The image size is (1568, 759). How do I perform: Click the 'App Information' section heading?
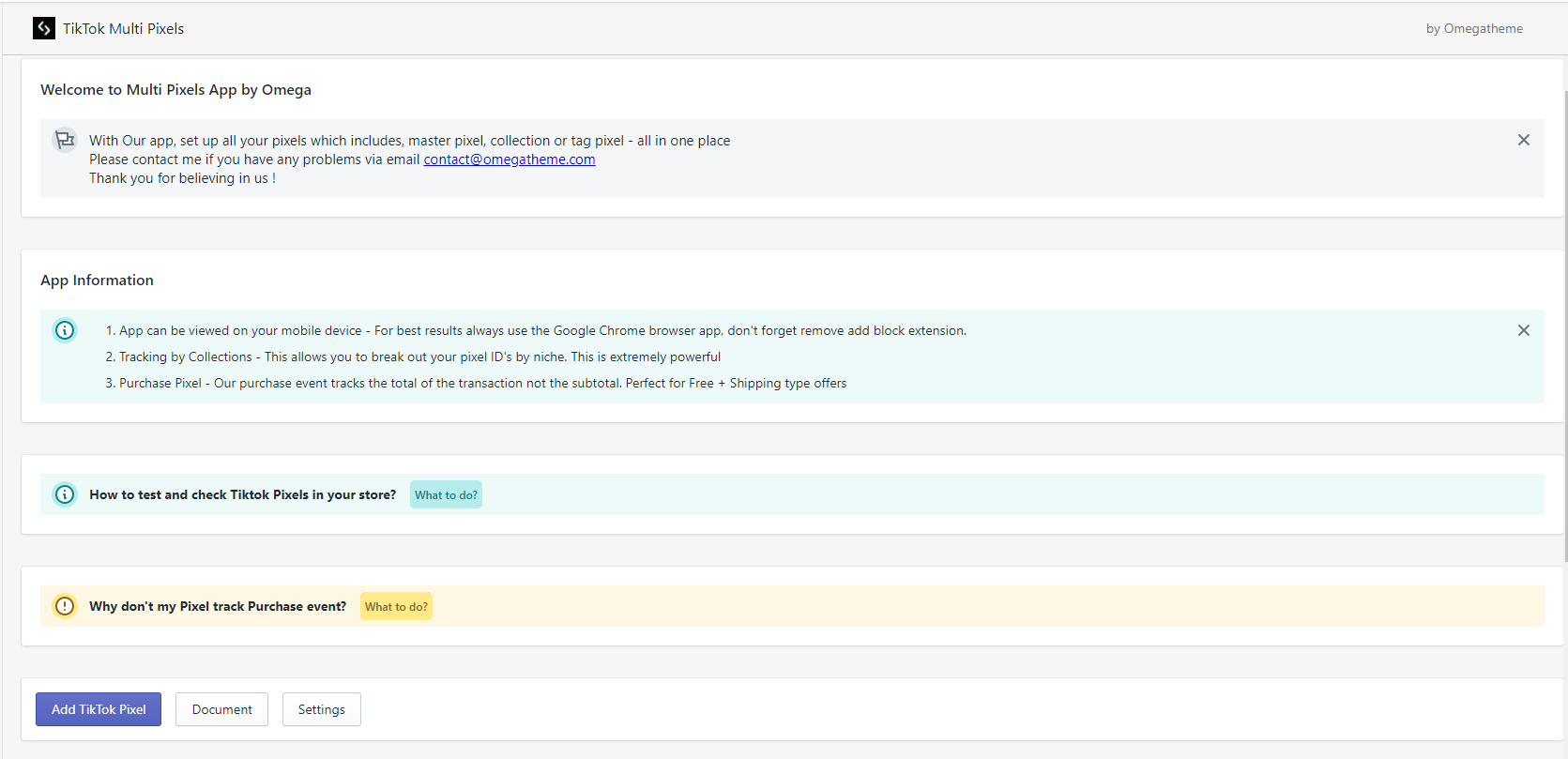(97, 281)
